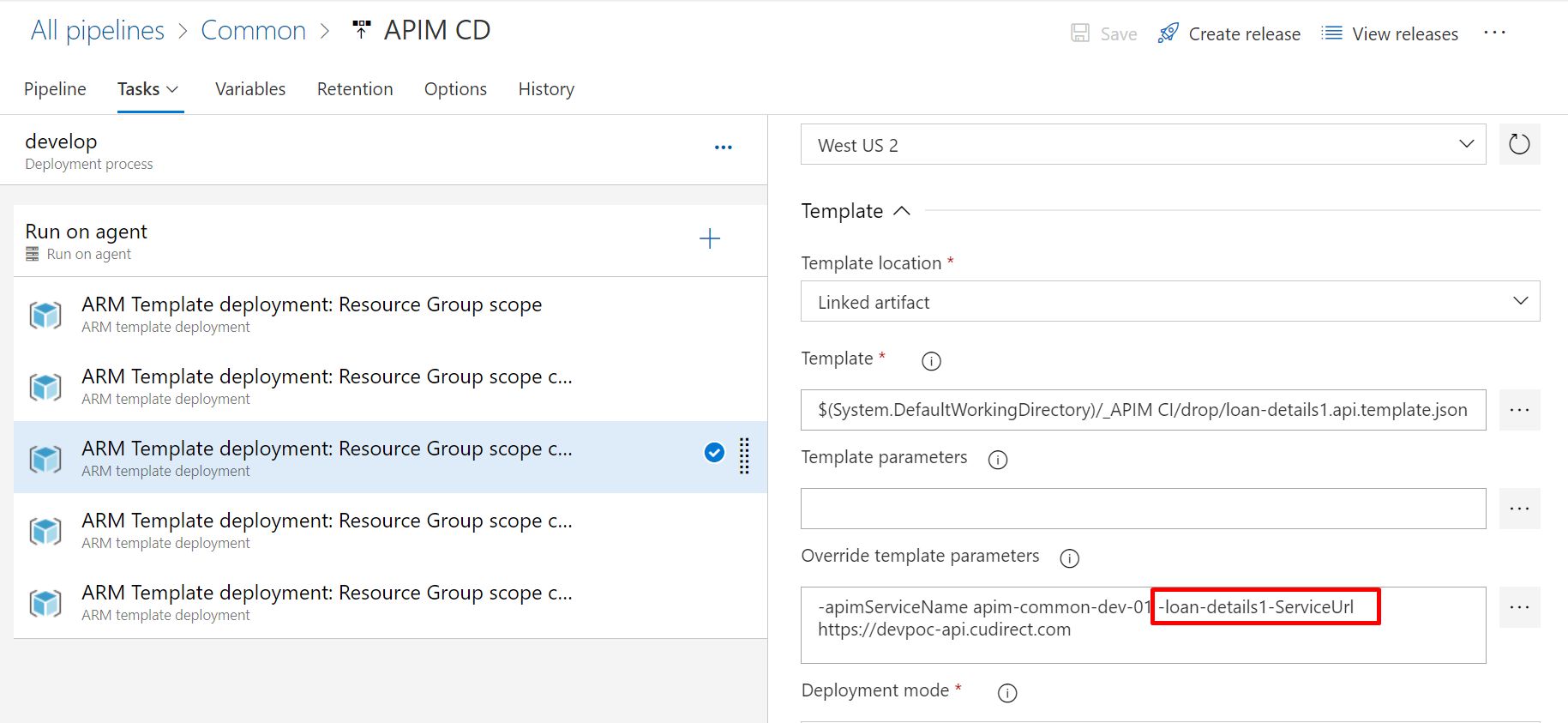This screenshot has height=723, width=1568.
Task: Show info for Override template parameters
Action: 1069,558
